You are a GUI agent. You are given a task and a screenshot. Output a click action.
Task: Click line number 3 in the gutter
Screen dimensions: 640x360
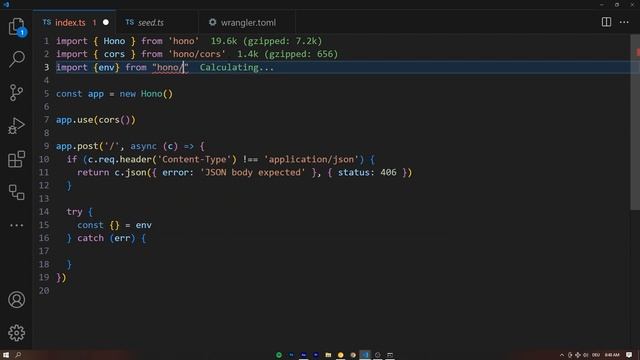coord(47,67)
